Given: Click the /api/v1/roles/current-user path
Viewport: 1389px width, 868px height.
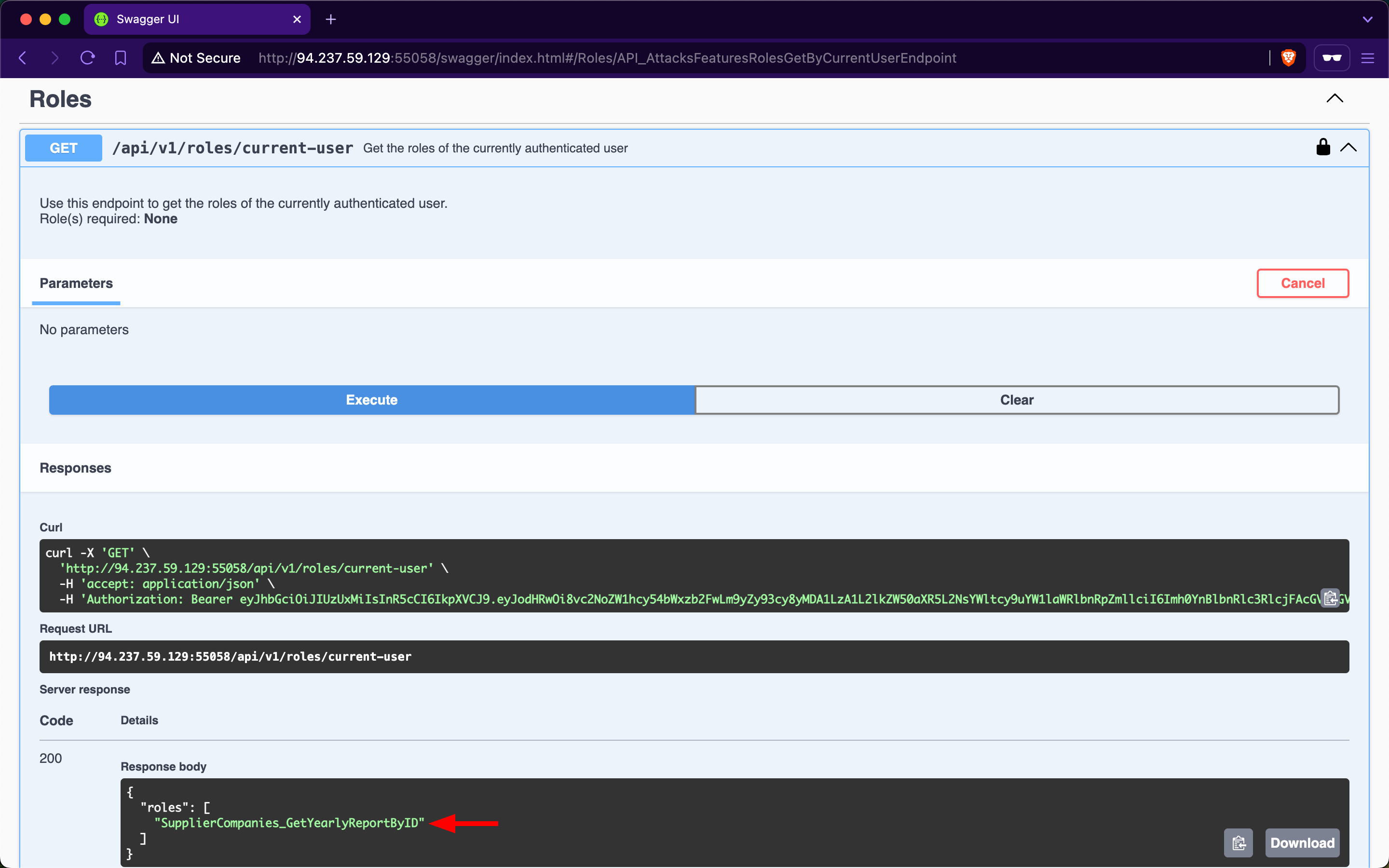Looking at the screenshot, I should point(232,148).
